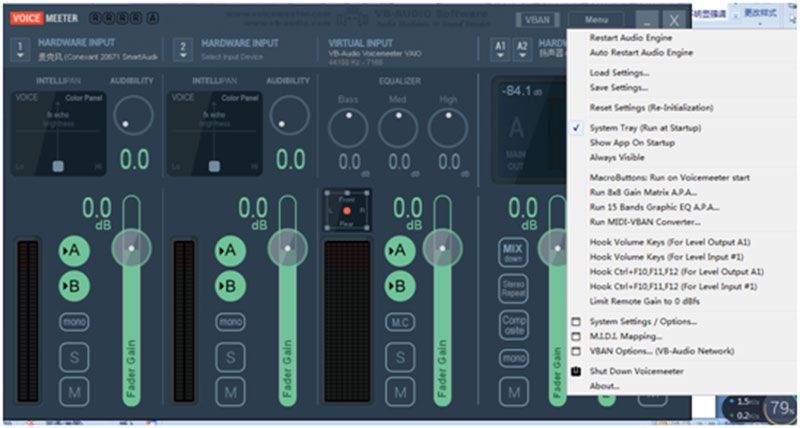Run MIDI-VBAN Converter...
The width and height of the screenshot is (800, 428).
tap(645, 222)
